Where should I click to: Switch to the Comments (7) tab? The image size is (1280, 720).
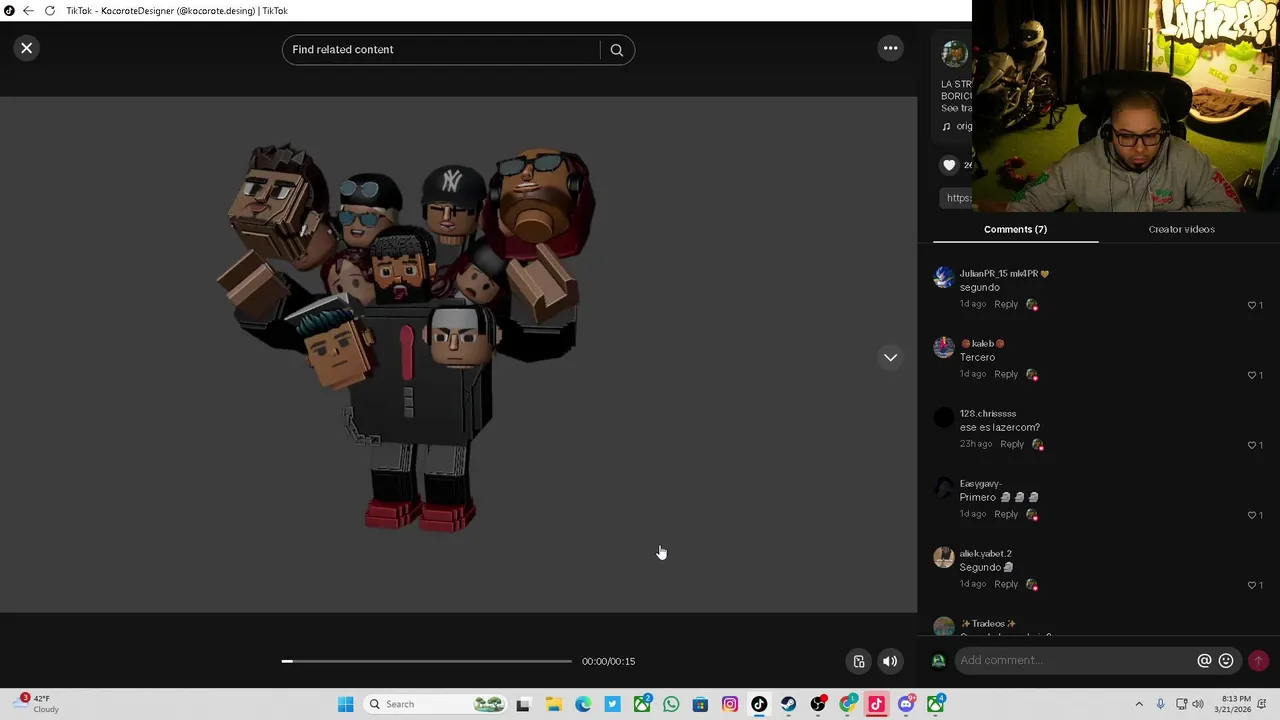coord(1015,229)
